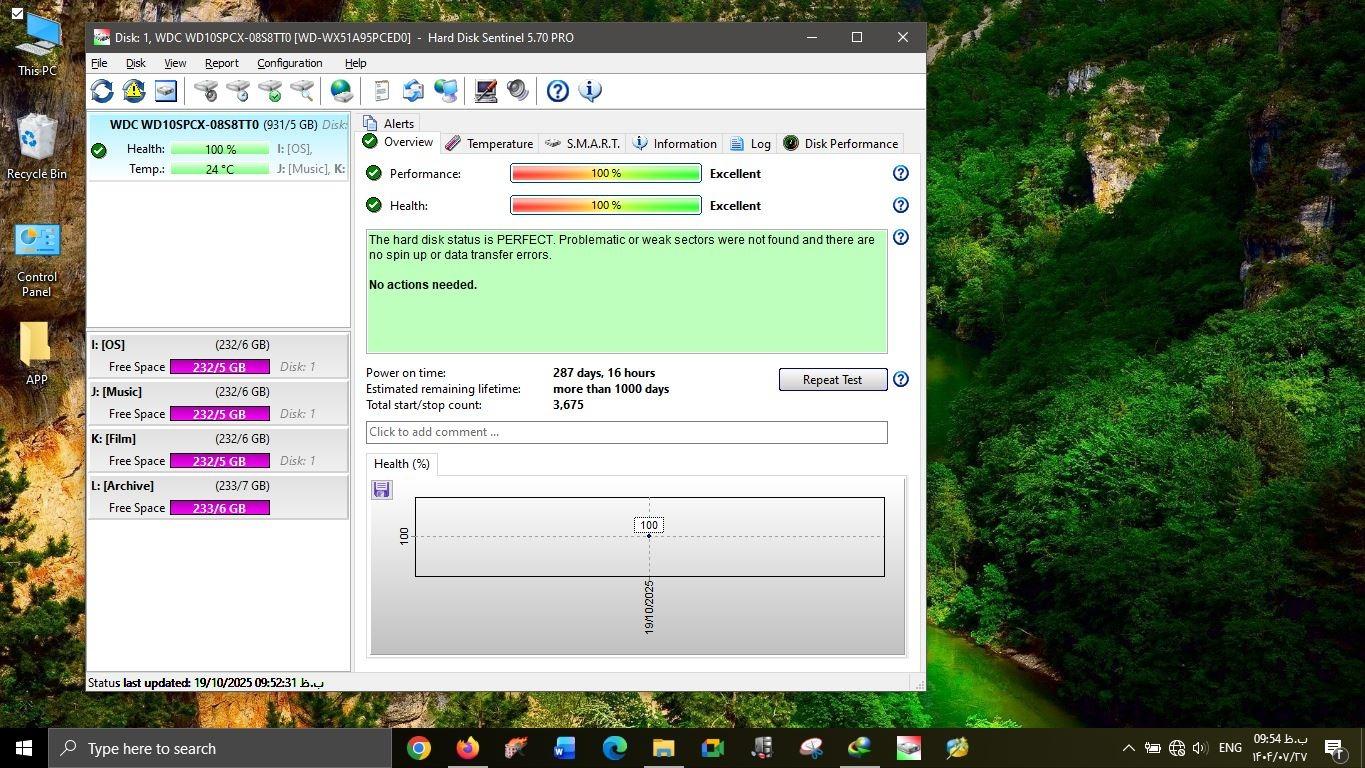Switch to the S.M.A.R.T. tab
This screenshot has width=1365, height=768.
tap(583, 144)
